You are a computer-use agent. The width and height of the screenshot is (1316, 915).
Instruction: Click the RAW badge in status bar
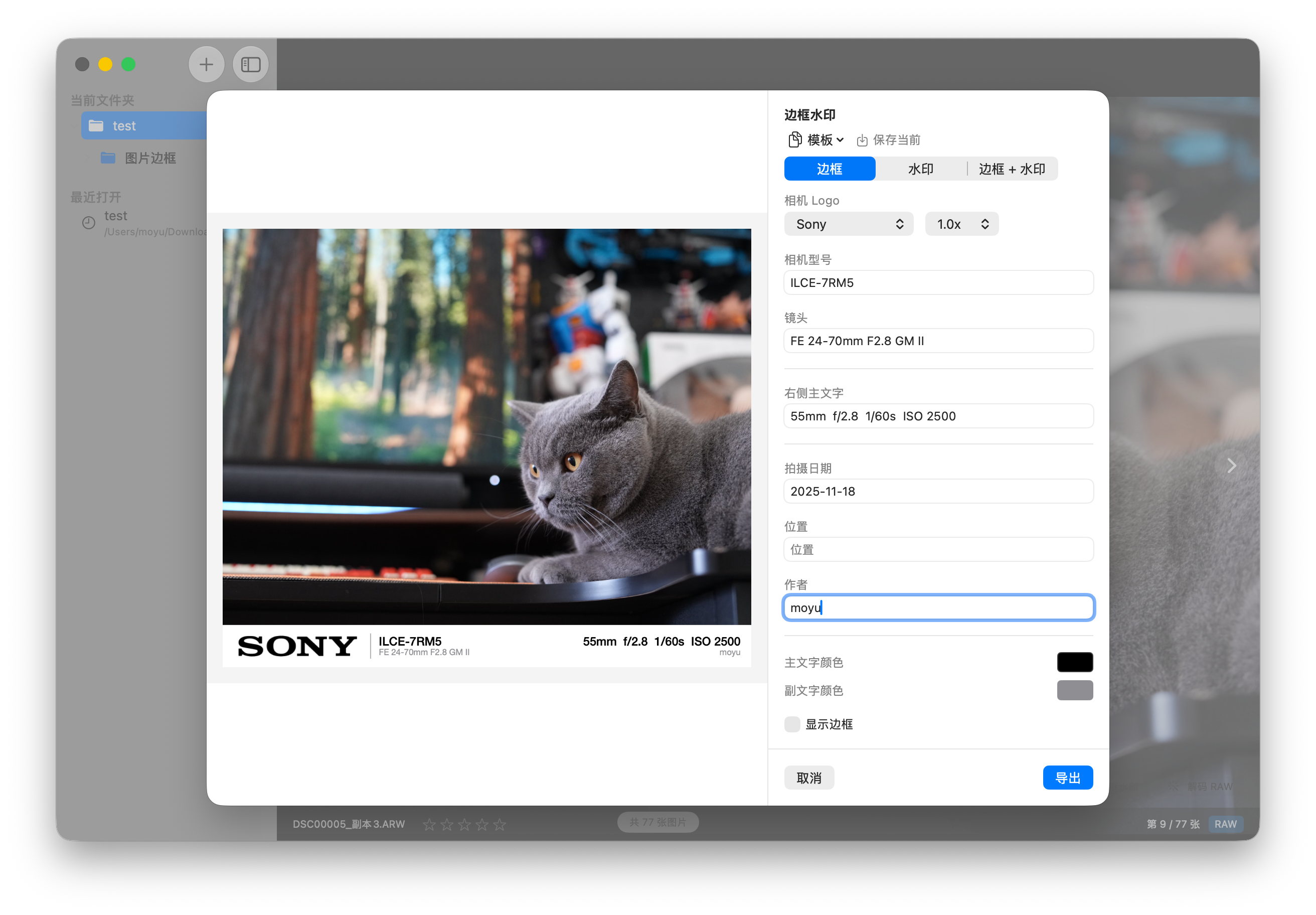1225,824
